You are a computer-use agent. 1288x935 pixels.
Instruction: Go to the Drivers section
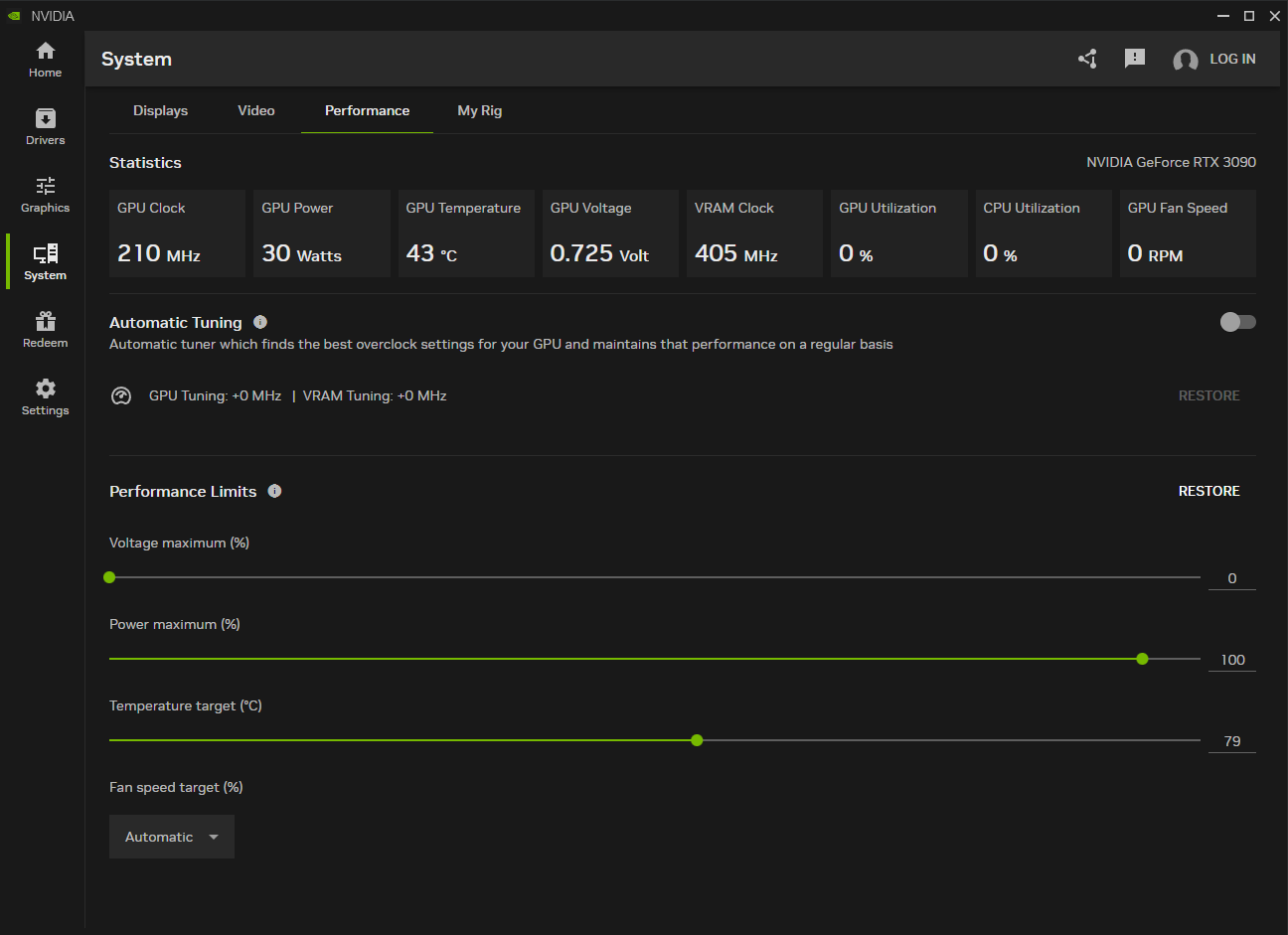coord(45,127)
